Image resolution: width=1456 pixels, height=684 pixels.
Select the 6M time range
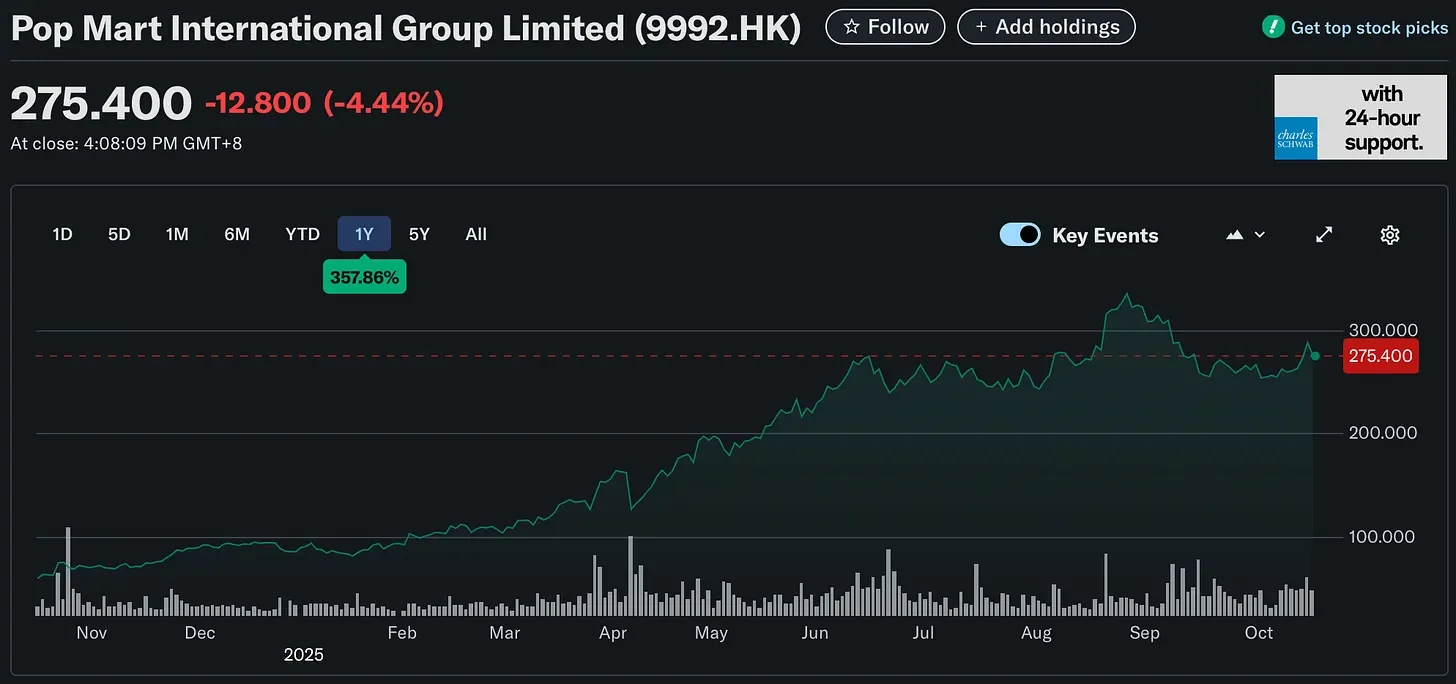pos(237,234)
